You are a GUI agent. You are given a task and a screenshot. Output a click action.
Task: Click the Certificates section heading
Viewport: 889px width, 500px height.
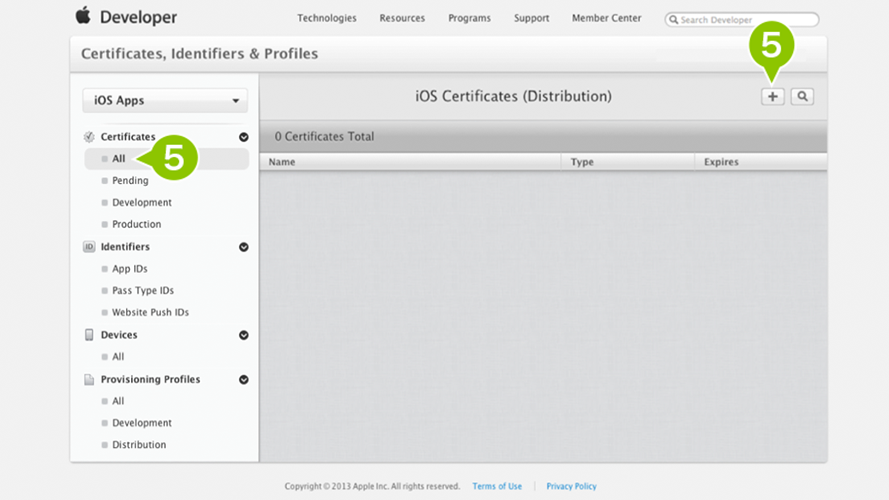pyautogui.click(x=128, y=137)
